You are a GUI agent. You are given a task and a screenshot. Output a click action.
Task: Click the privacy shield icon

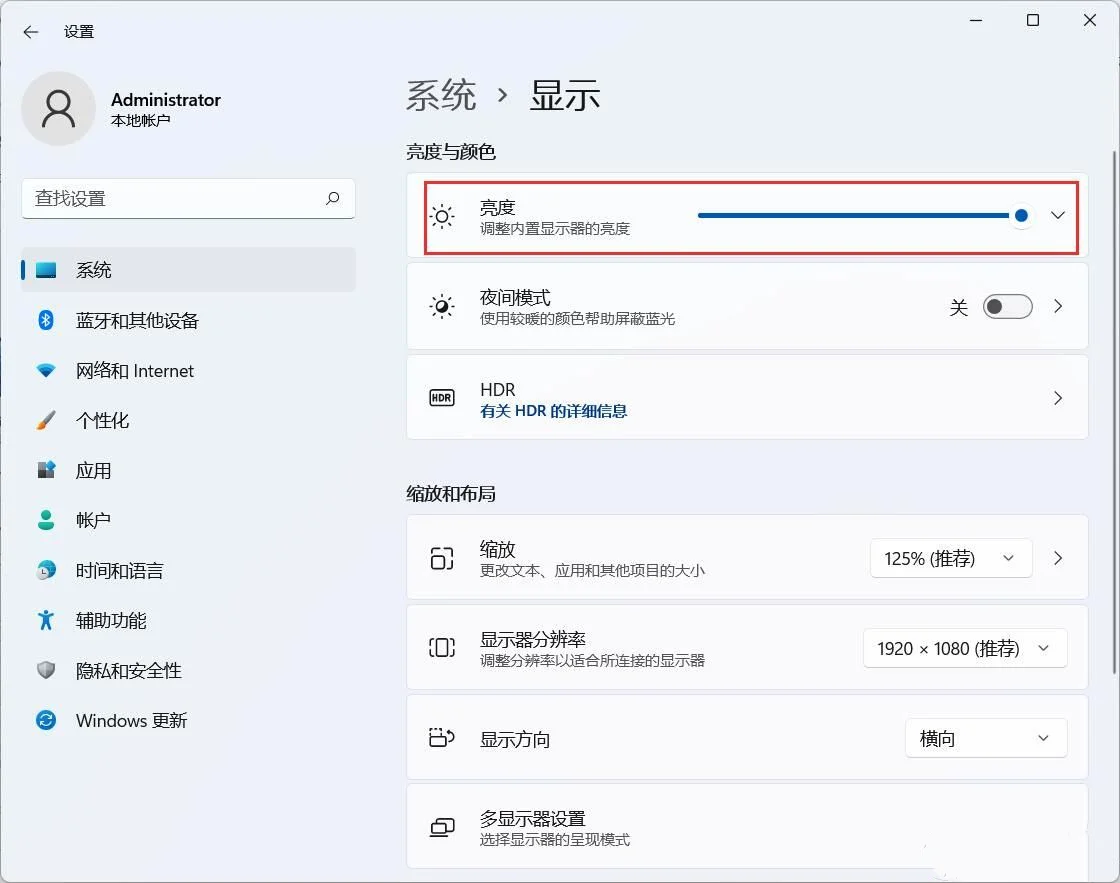click(46, 670)
